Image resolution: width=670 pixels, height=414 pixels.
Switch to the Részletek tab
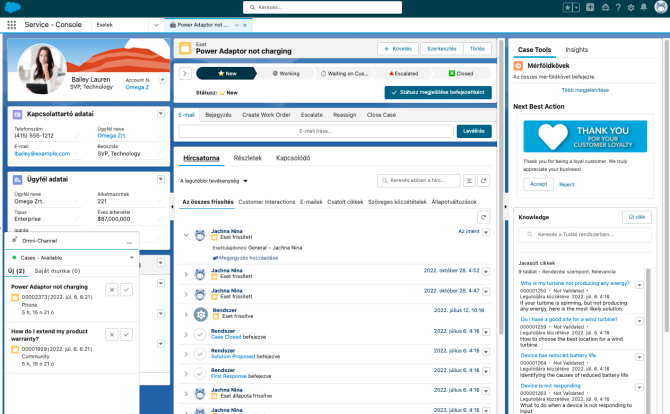(x=247, y=158)
